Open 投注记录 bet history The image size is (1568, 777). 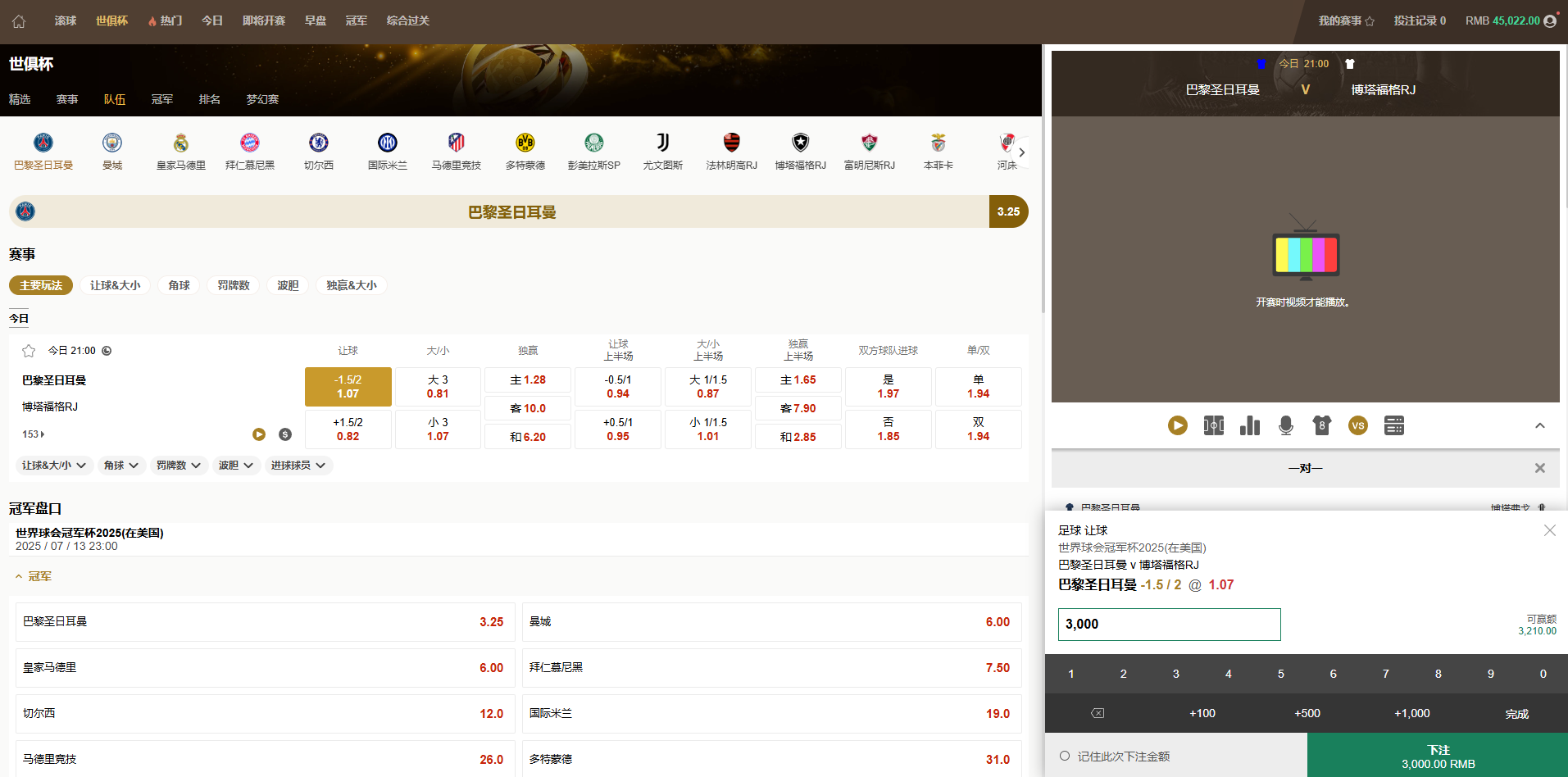point(1420,20)
